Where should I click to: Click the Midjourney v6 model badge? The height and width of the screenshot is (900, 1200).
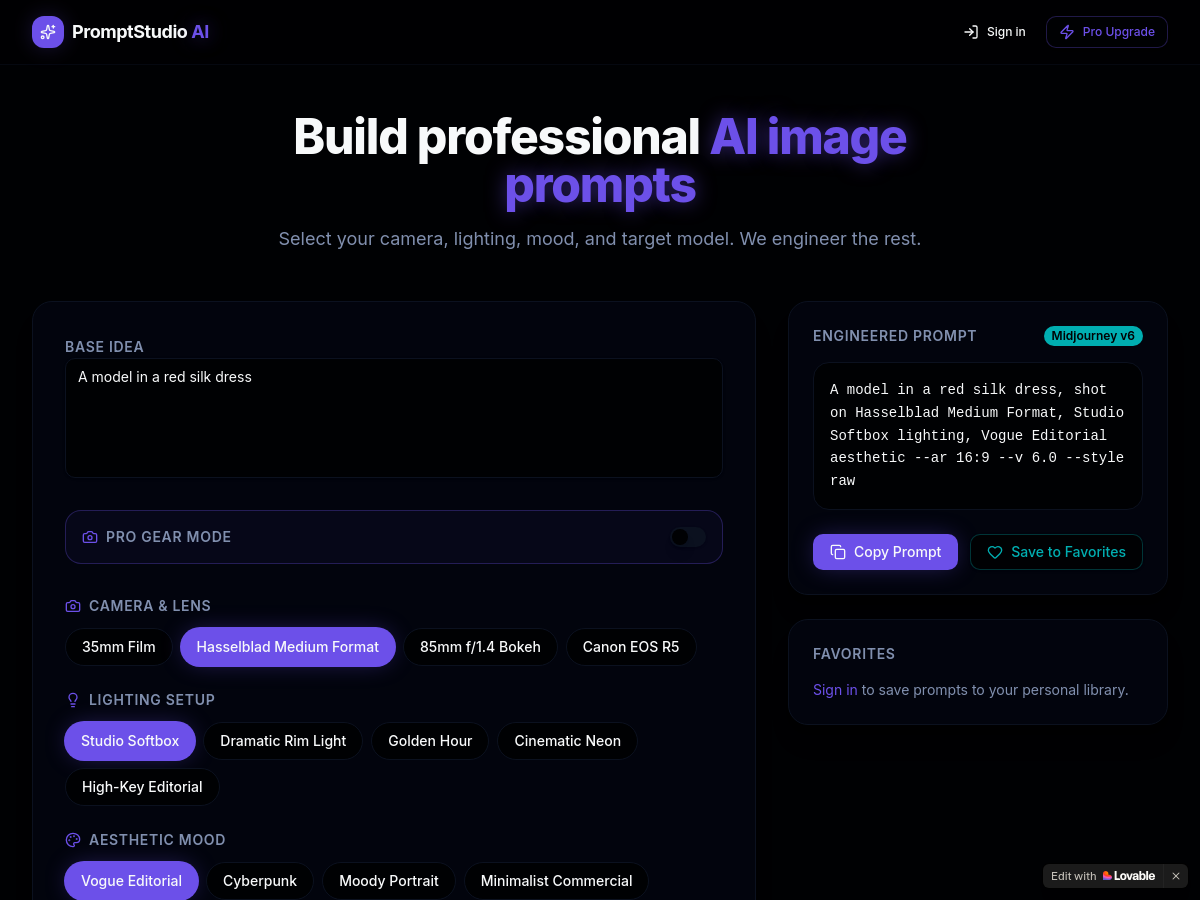pyautogui.click(x=1093, y=336)
